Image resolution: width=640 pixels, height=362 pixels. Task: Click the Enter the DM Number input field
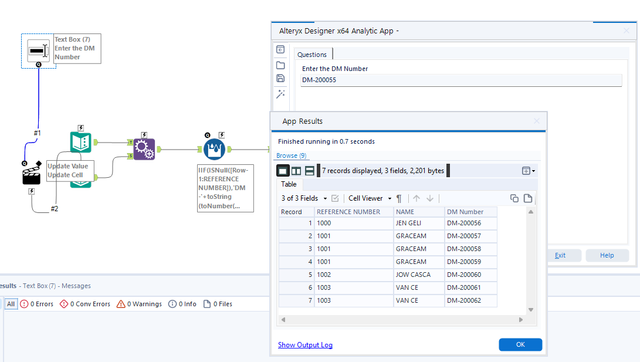pyautogui.click(x=461, y=80)
